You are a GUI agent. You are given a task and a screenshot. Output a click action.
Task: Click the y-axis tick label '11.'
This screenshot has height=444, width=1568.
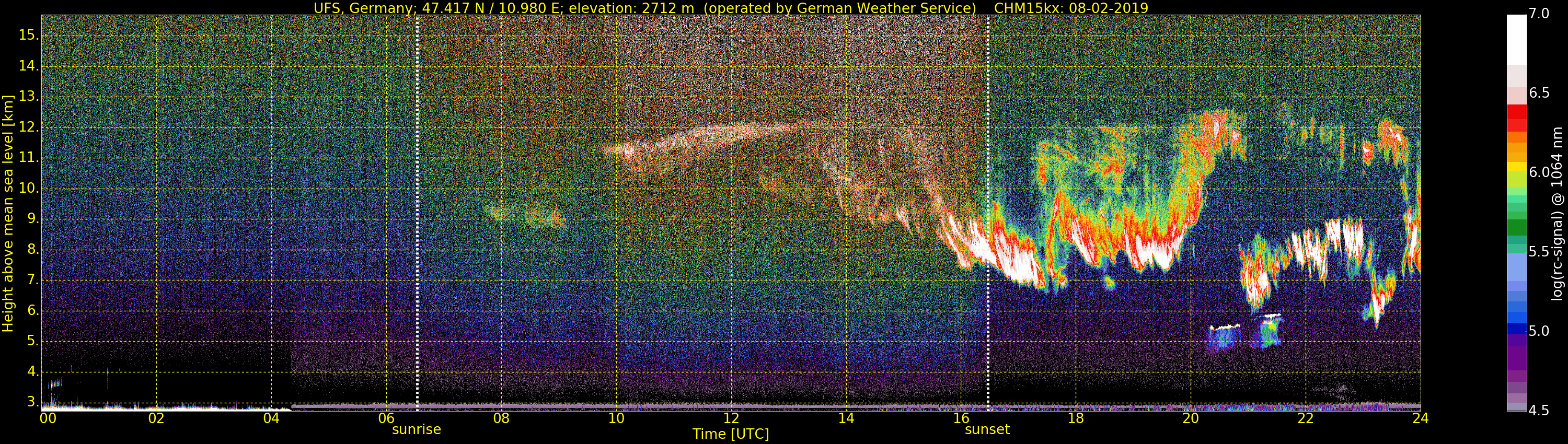click(x=29, y=158)
